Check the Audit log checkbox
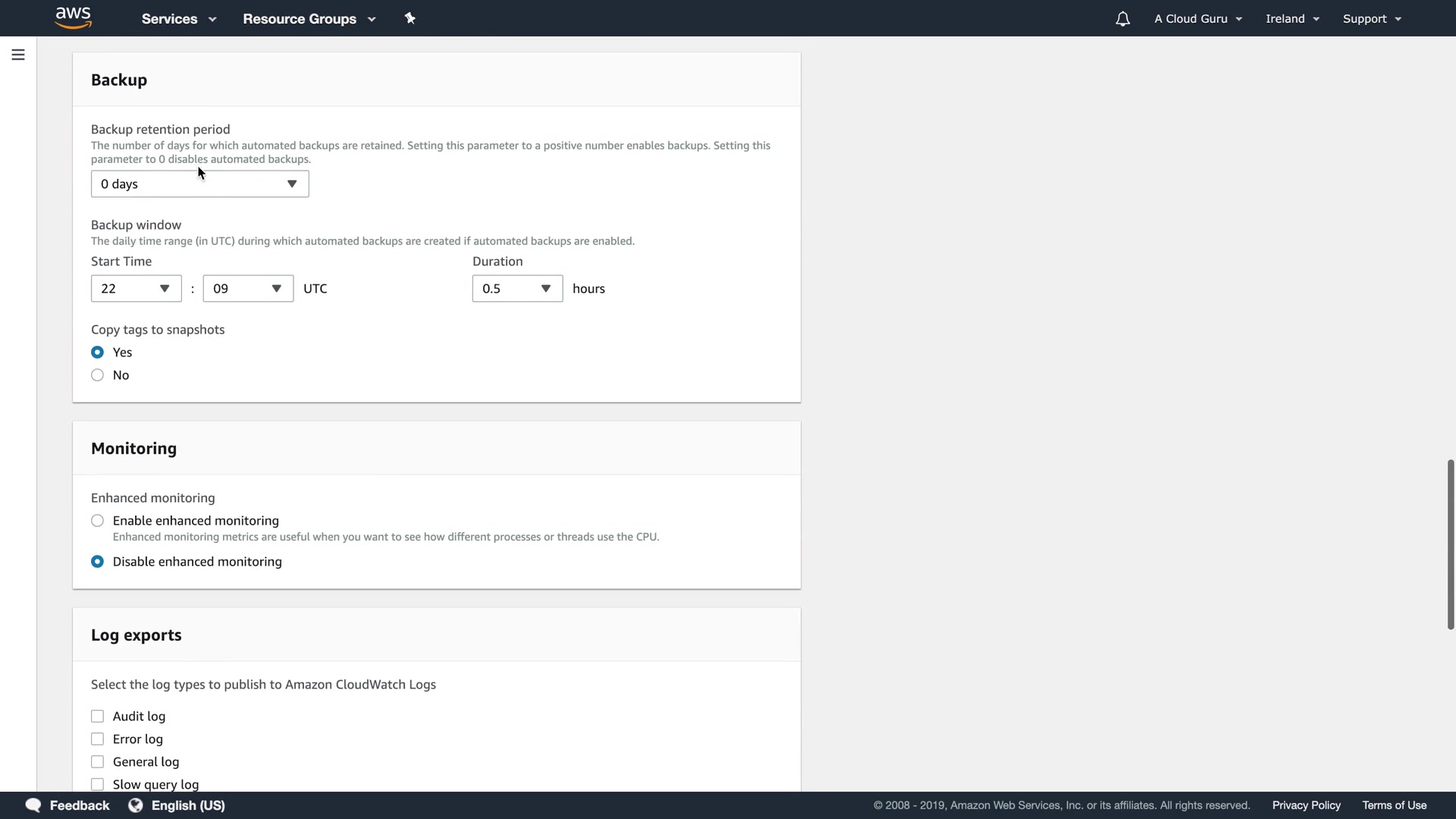This screenshot has width=1456, height=819. (x=97, y=717)
